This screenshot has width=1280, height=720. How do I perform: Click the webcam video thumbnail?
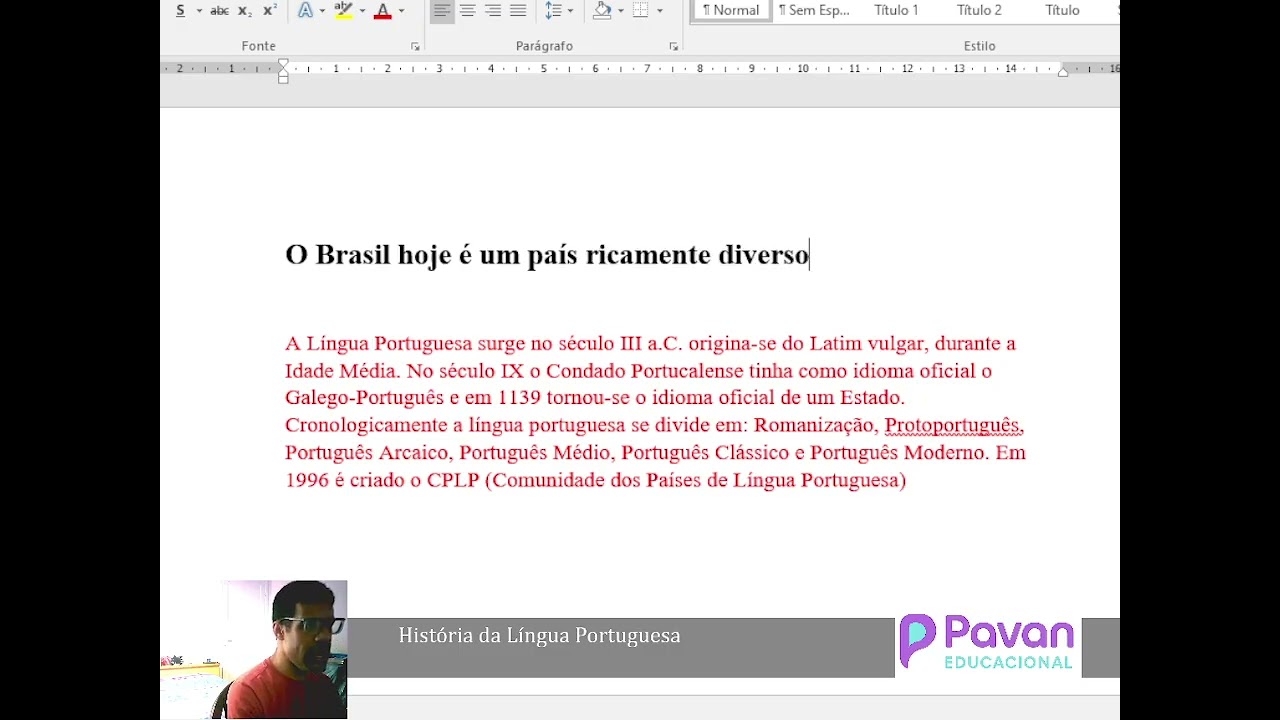coord(254,650)
